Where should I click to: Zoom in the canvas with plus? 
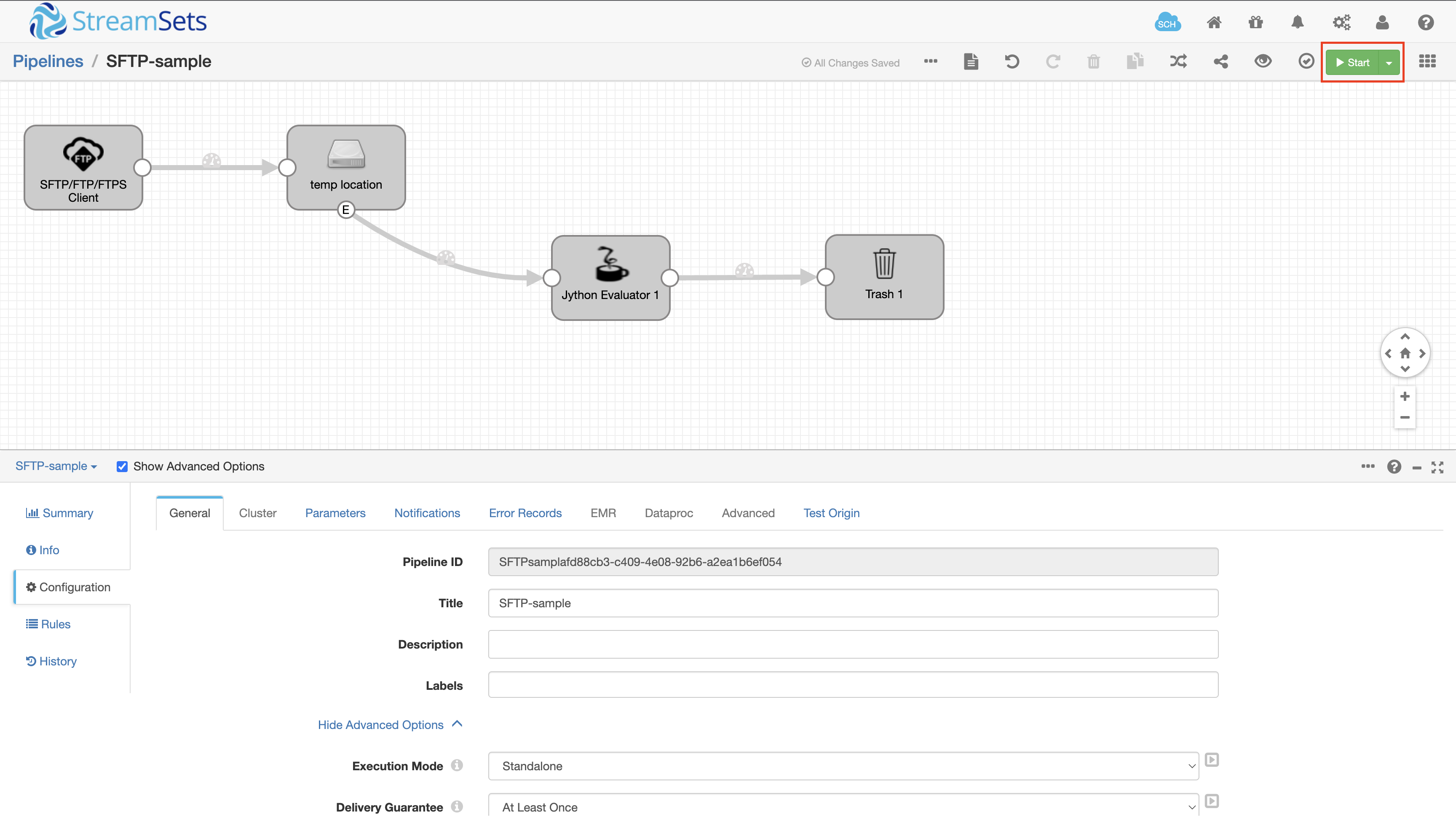[x=1405, y=397]
